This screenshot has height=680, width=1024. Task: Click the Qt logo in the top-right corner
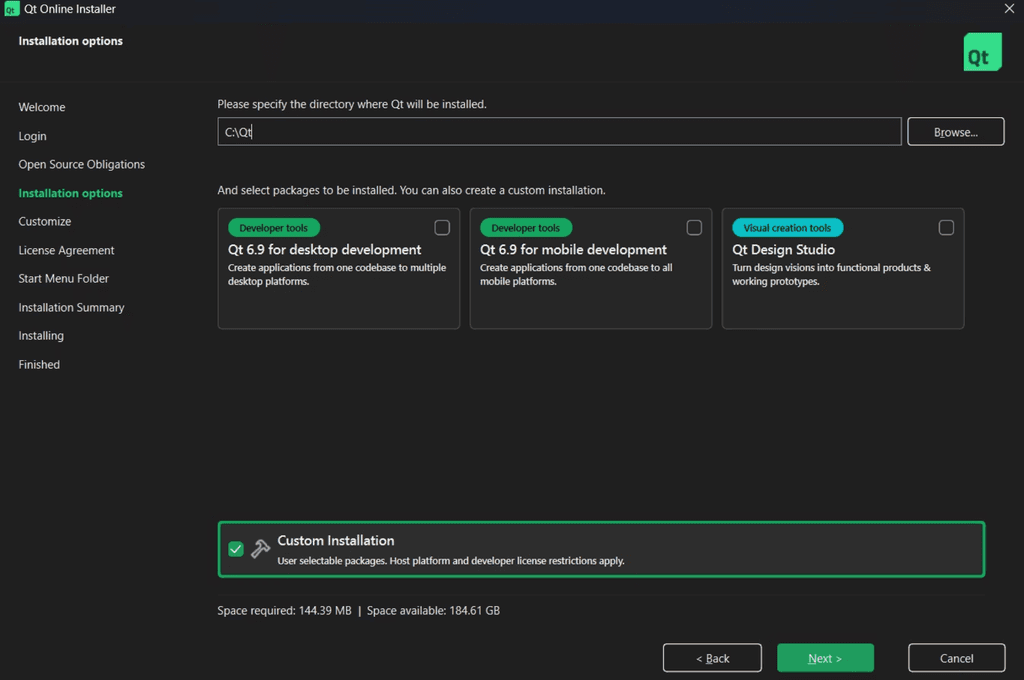pos(982,51)
